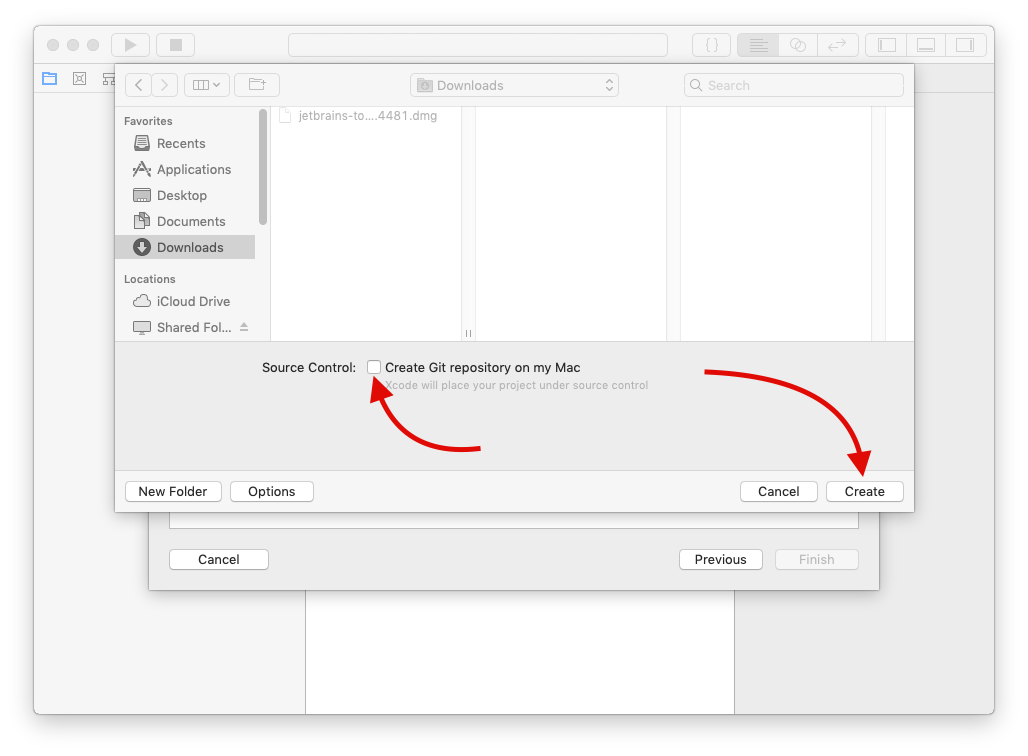Click the Stop button in Xcode toolbar
Image resolution: width=1028 pixels, height=756 pixels.
pyautogui.click(x=176, y=45)
